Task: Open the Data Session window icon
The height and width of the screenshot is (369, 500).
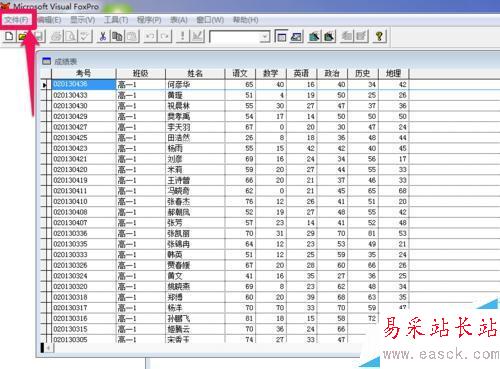Action: (x=296, y=36)
